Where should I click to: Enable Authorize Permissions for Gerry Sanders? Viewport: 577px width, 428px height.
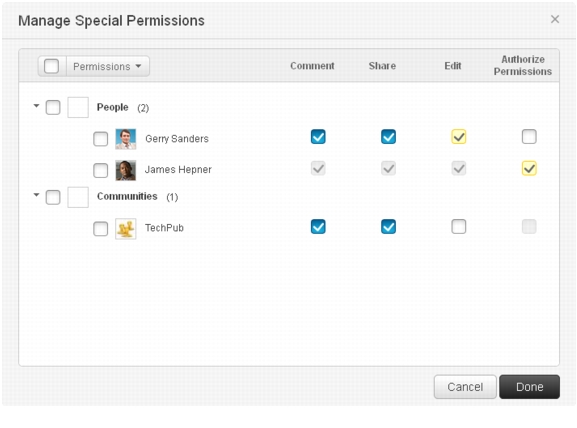pos(529,137)
